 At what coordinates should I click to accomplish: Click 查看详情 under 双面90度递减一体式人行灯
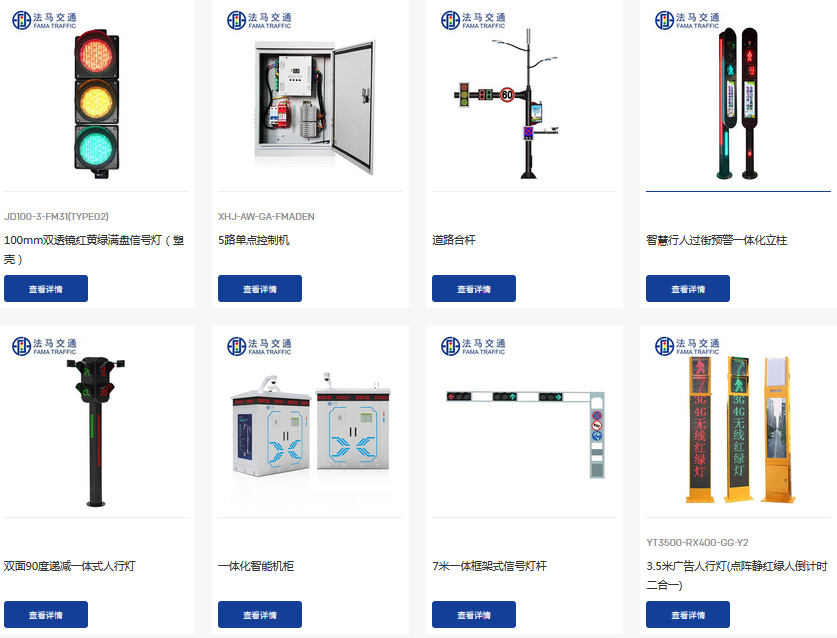point(46,615)
